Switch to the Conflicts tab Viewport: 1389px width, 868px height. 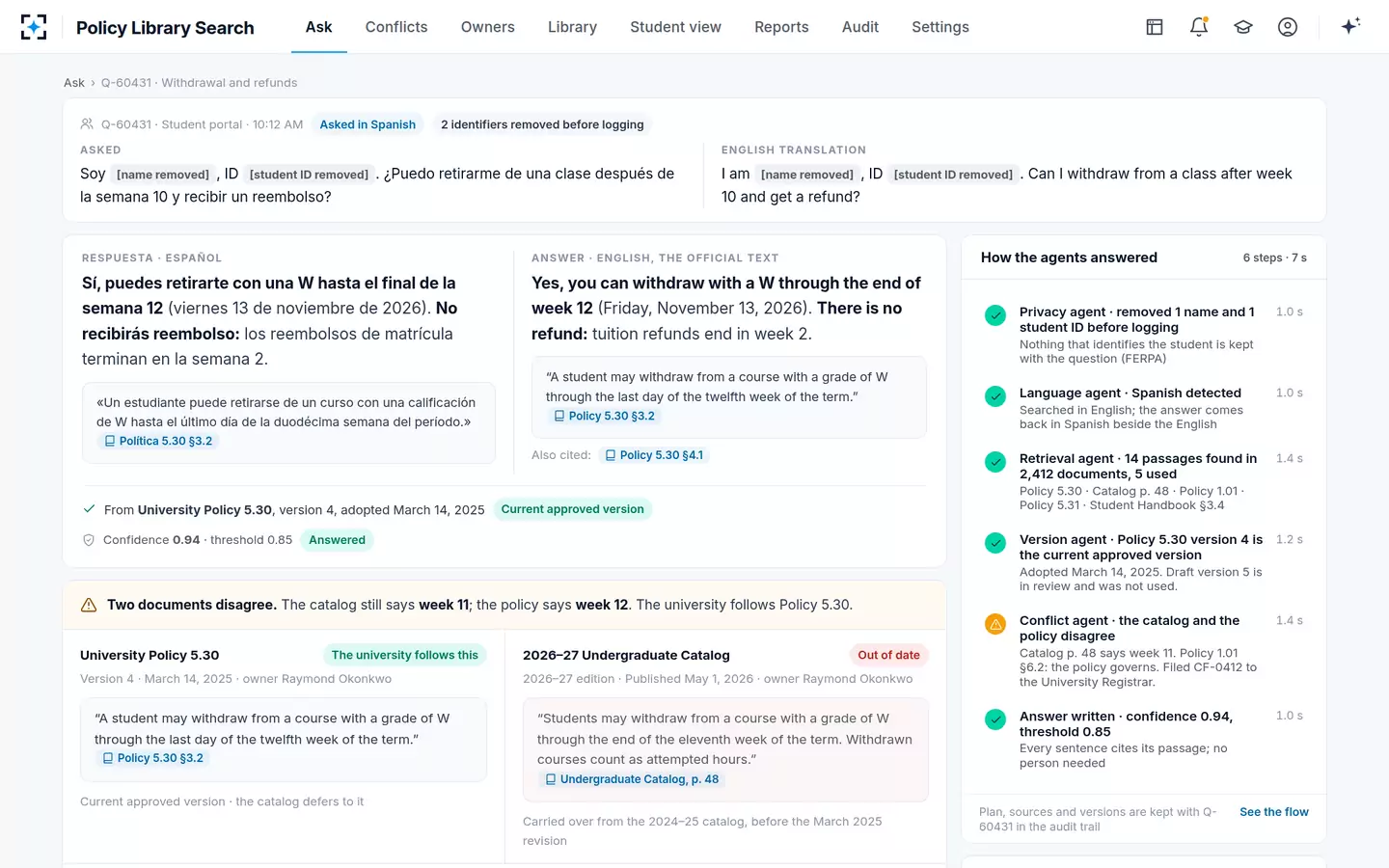pyautogui.click(x=396, y=27)
